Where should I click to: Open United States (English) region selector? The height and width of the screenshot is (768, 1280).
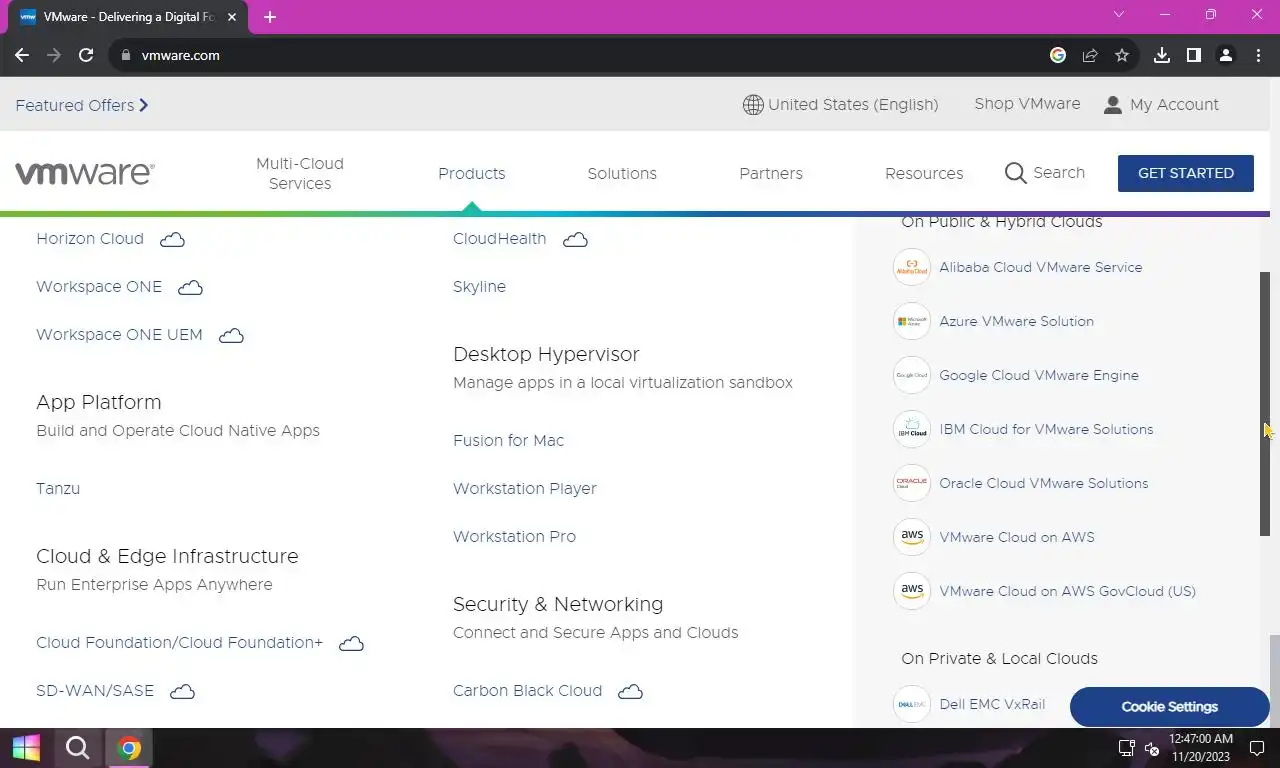[x=841, y=105]
